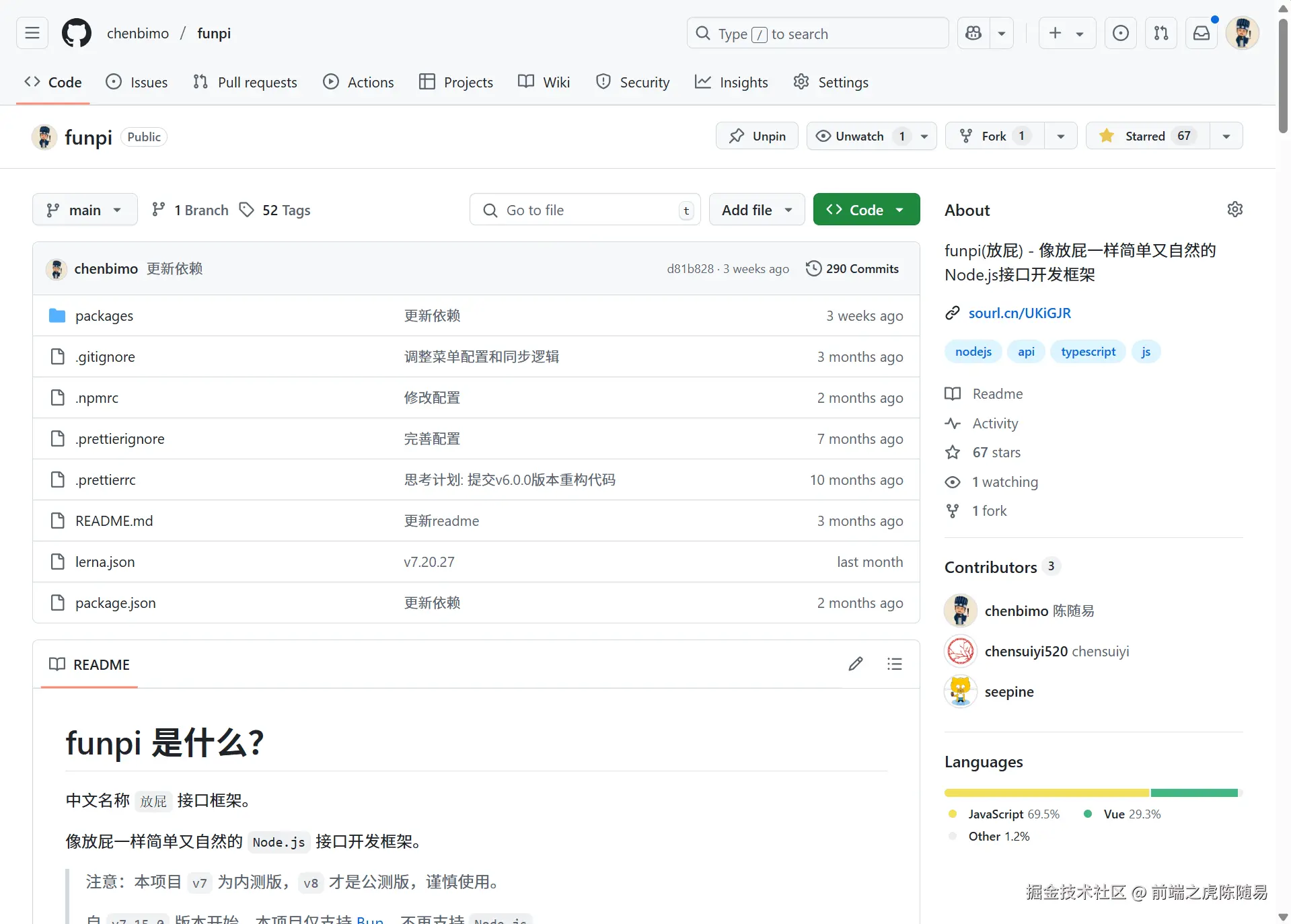1291x924 pixels.
Task: Open sourl.cn/UKiGJR website link
Action: click(1019, 313)
